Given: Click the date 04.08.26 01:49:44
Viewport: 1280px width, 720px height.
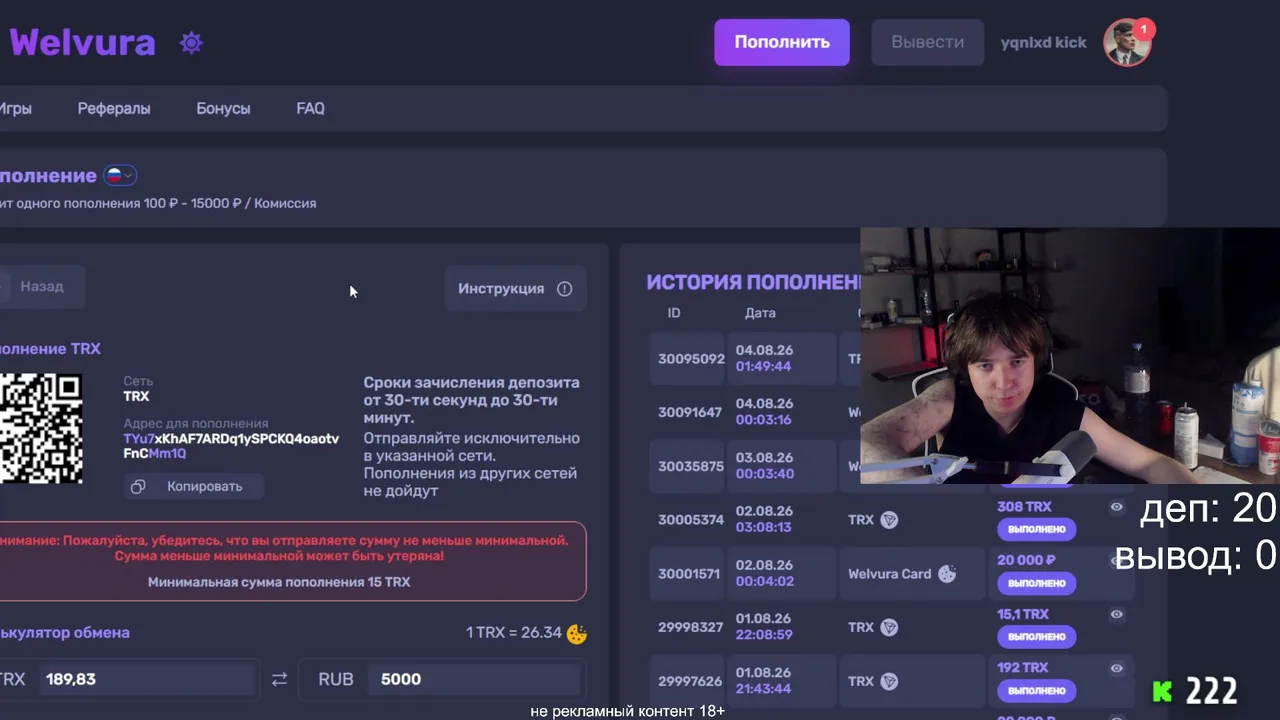Looking at the screenshot, I should [x=764, y=359].
